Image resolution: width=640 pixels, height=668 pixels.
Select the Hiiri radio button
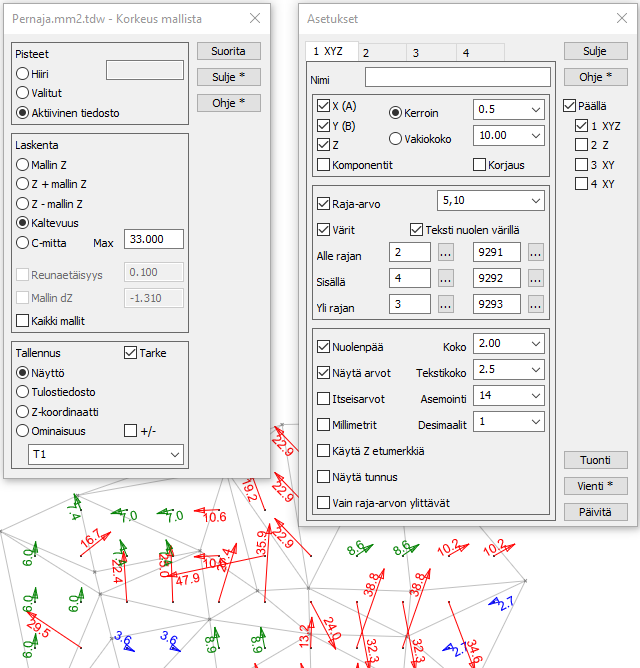(x=22, y=74)
